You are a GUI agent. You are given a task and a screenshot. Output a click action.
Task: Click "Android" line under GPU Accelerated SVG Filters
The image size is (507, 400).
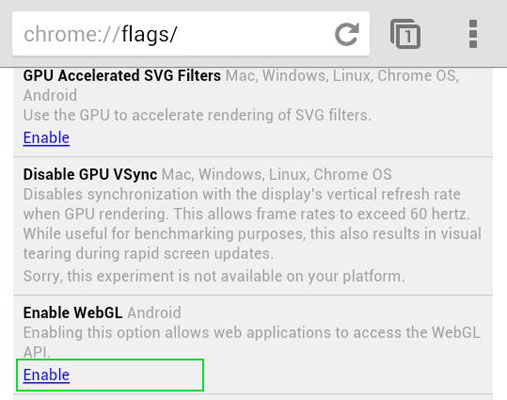[50, 96]
